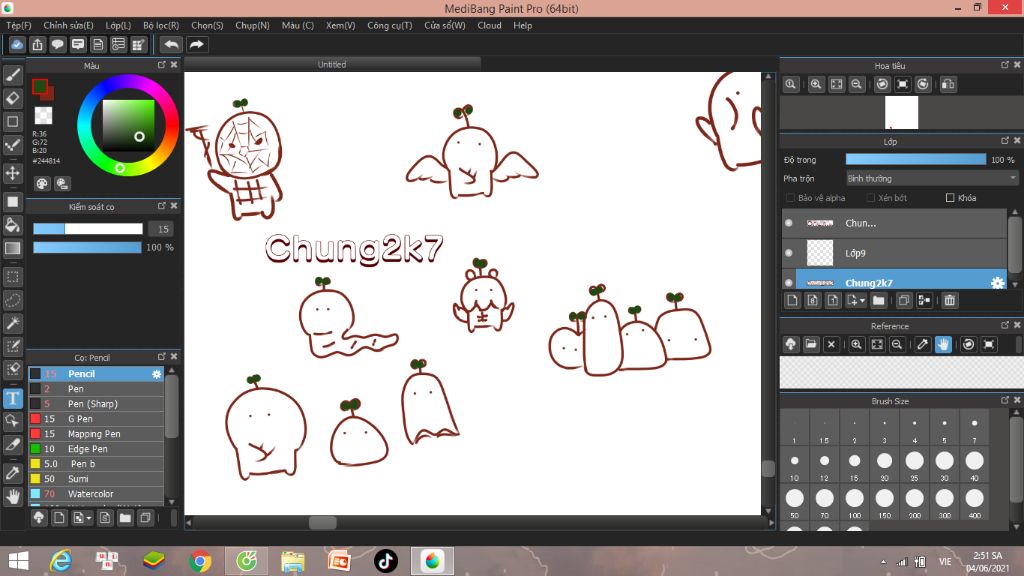This screenshot has height=576, width=1024.
Task: Select the Bucket fill tool
Action: pos(12,225)
